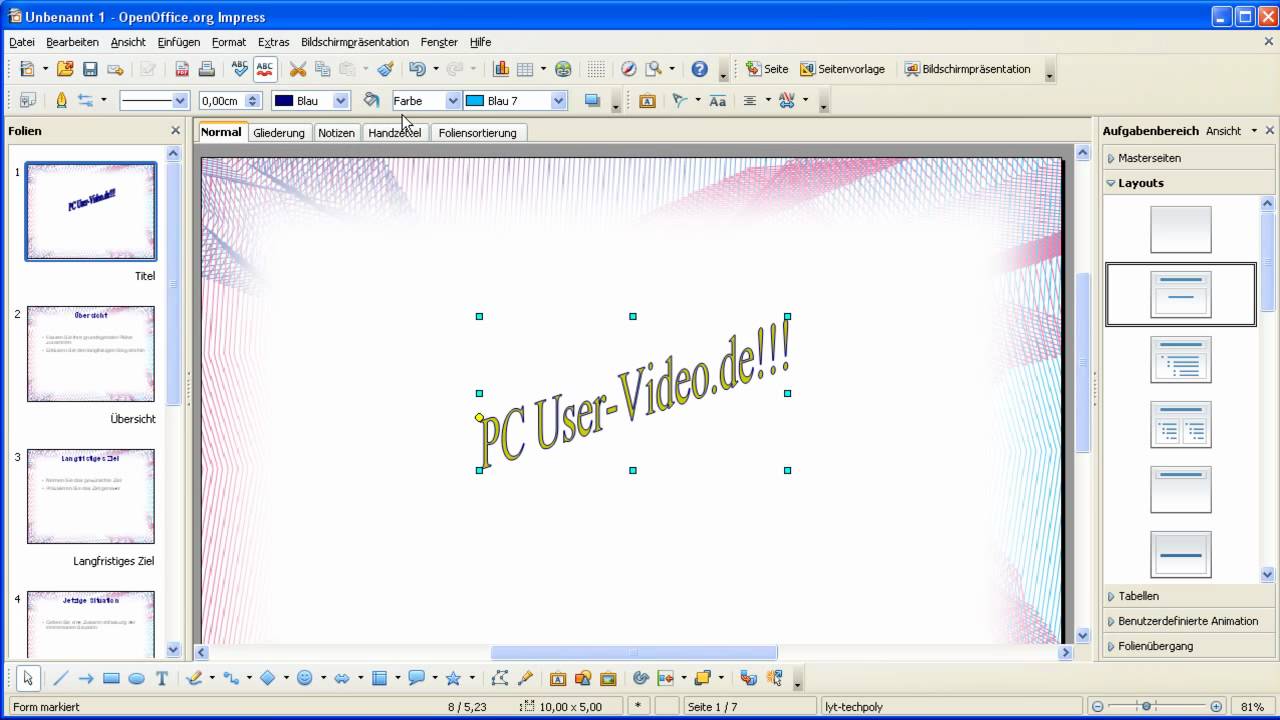Select slide 2 Übersicht thumbnail
Screen dimensions: 1280x720
91,354
